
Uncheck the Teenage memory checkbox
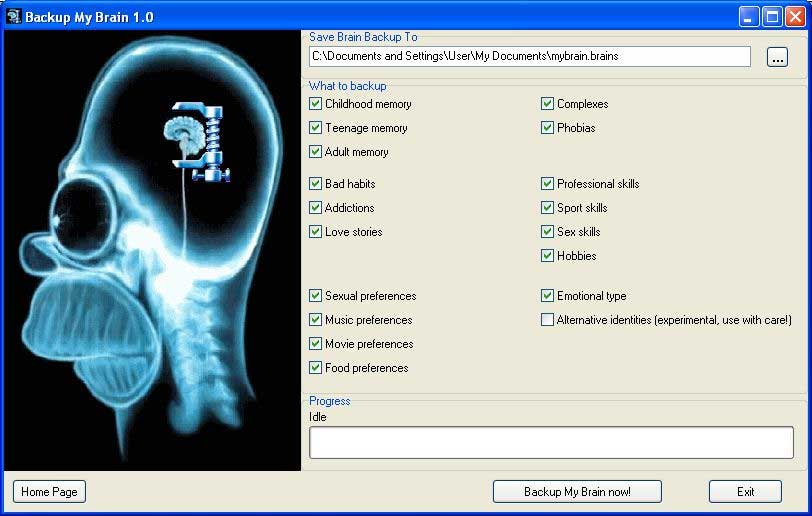tap(315, 127)
